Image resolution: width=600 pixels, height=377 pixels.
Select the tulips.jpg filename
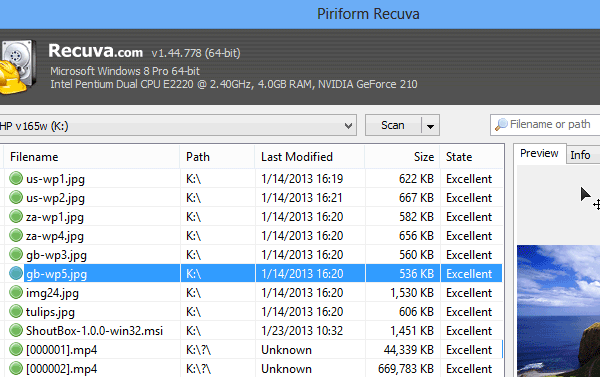[50, 312]
